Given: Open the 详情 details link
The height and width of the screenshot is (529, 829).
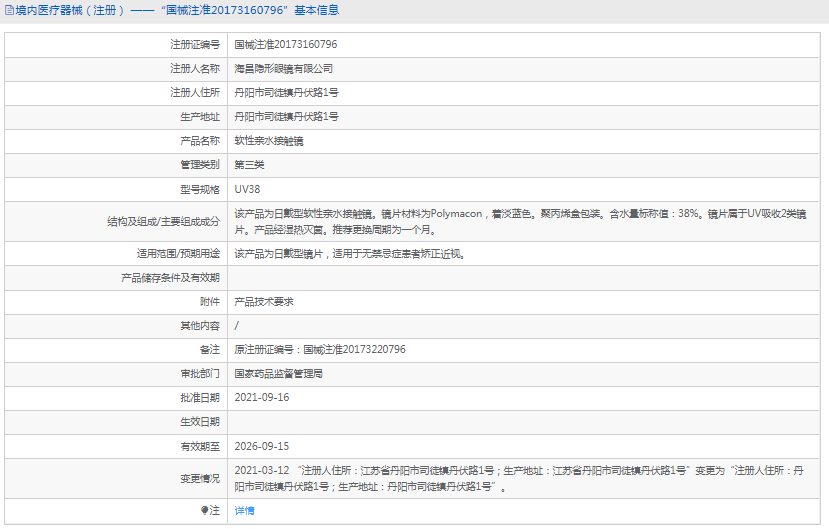Looking at the screenshot, I should [x=244, y=510].
